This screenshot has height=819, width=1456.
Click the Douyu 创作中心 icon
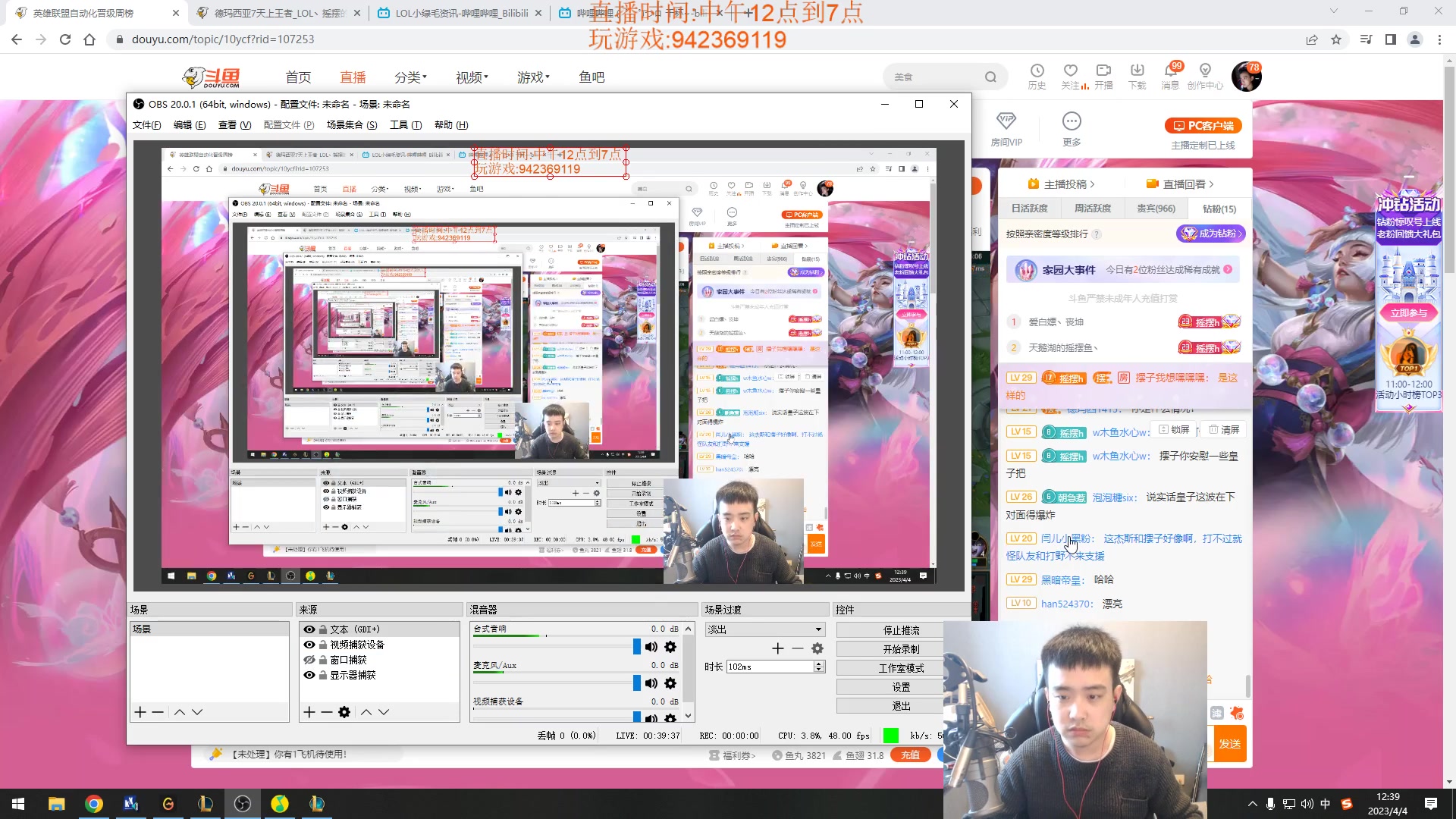tap(1207, 77)
